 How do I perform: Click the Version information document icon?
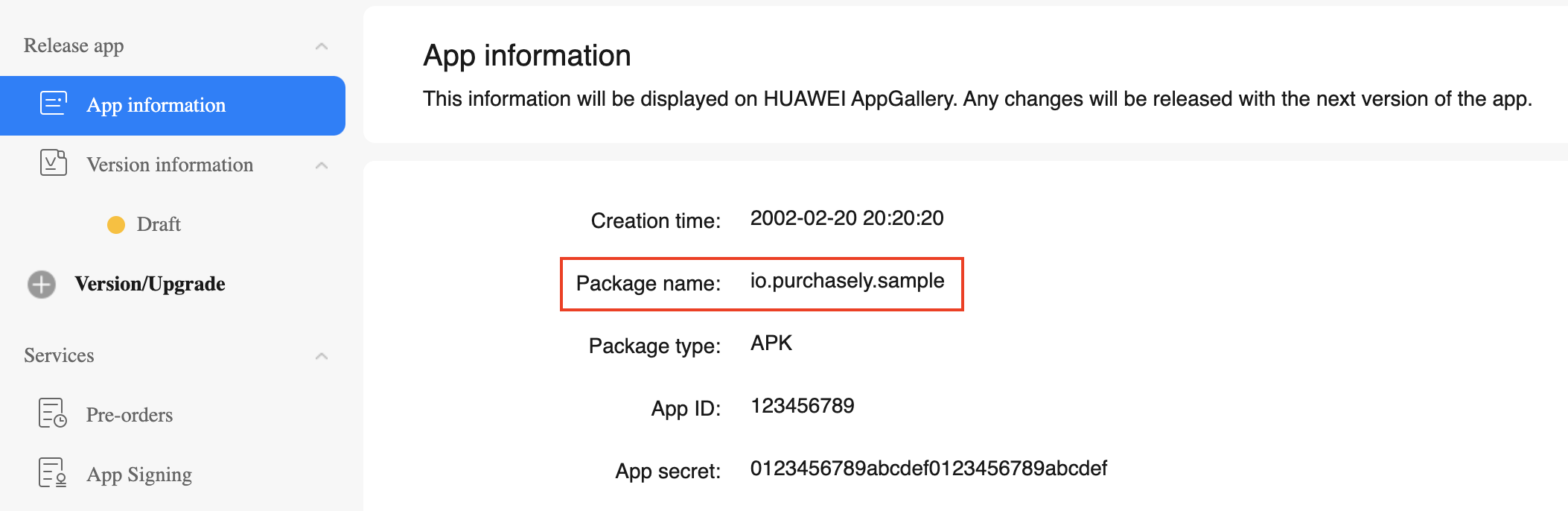(x=53, y=163)
